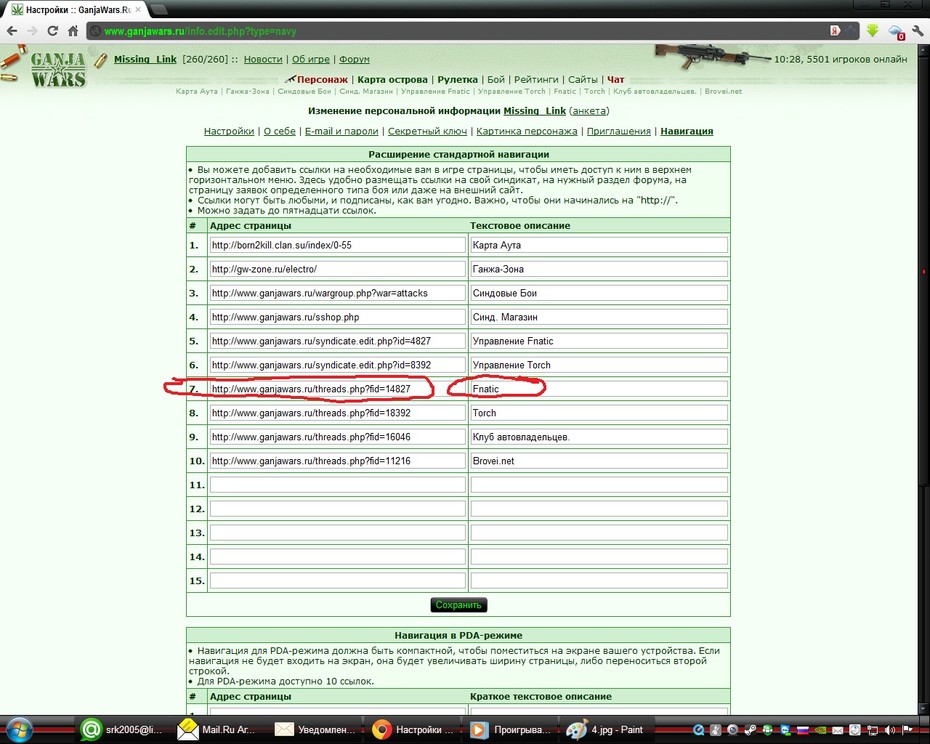This screenshot has height=744, width=930.
Task: Click the small Карта Аута navigation link
Action: (196, 91)
